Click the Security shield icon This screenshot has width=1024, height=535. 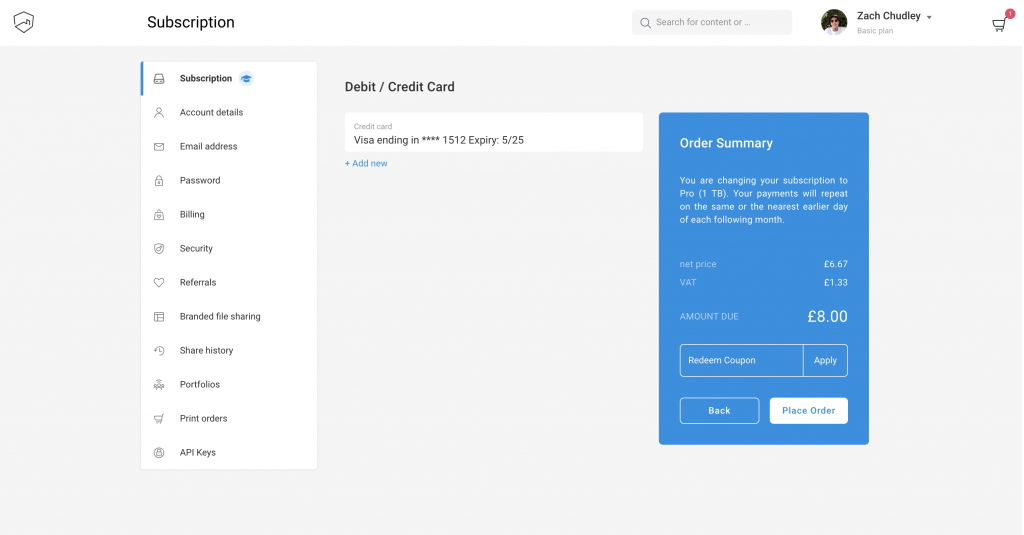point(159,249)
